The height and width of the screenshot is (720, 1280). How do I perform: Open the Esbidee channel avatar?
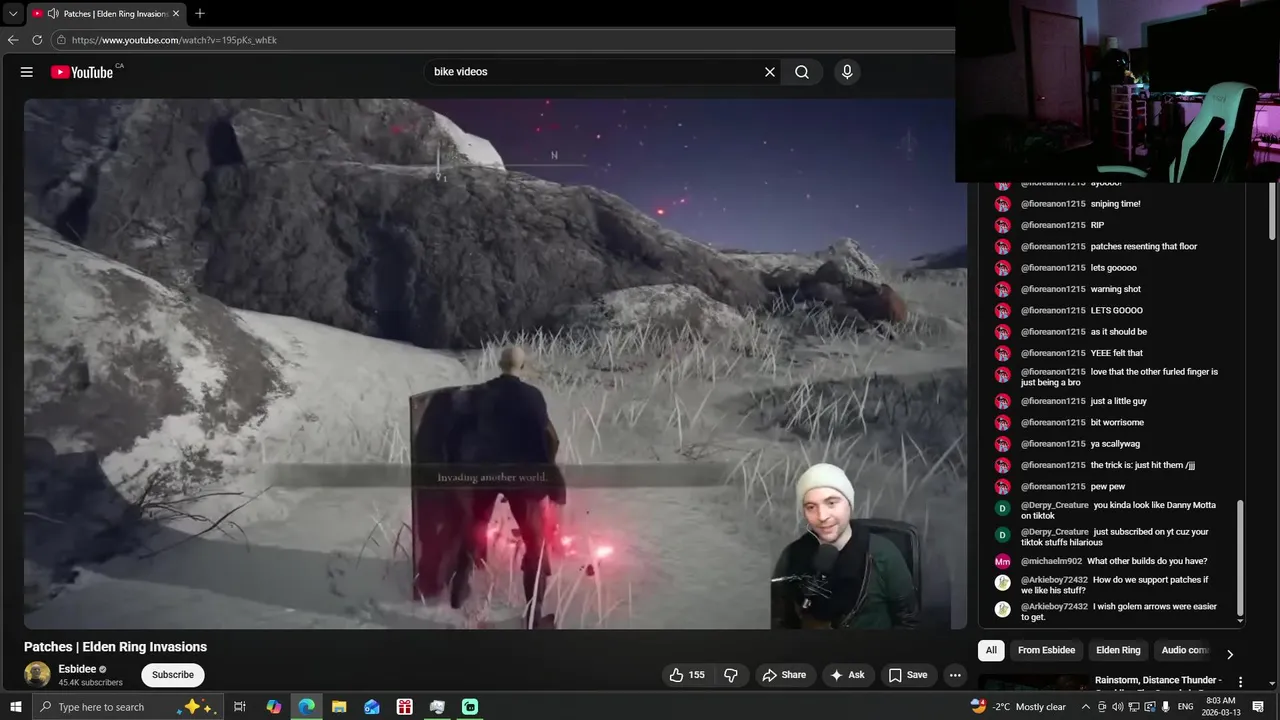pos(37,674)
